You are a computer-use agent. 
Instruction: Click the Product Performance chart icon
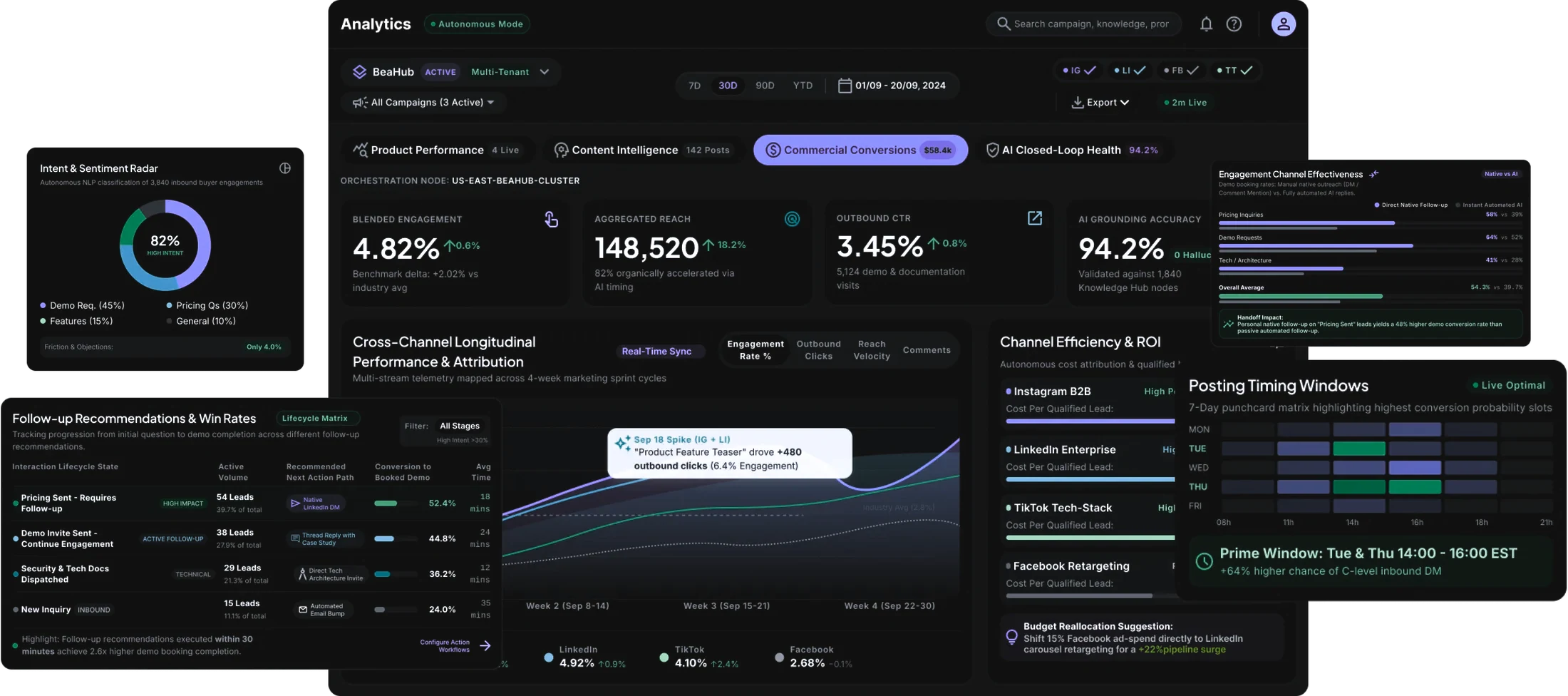[x=361, y=150]
